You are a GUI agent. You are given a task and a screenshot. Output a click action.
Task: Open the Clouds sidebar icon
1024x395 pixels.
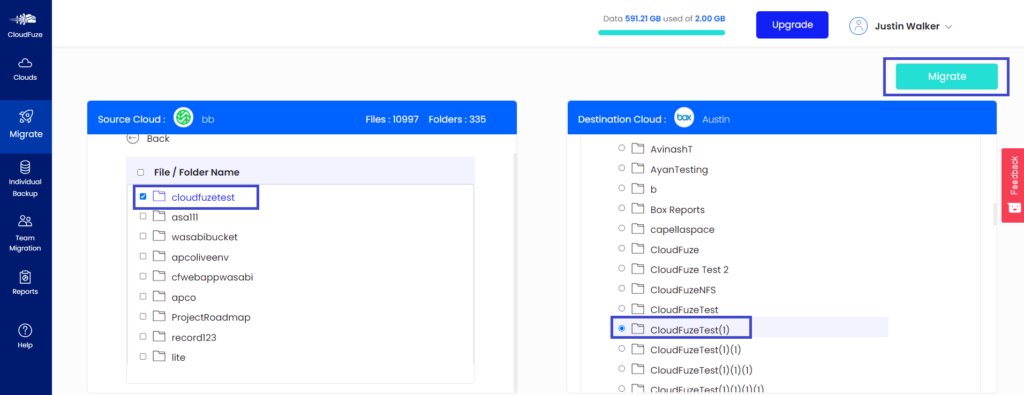(x=25, y=63)
